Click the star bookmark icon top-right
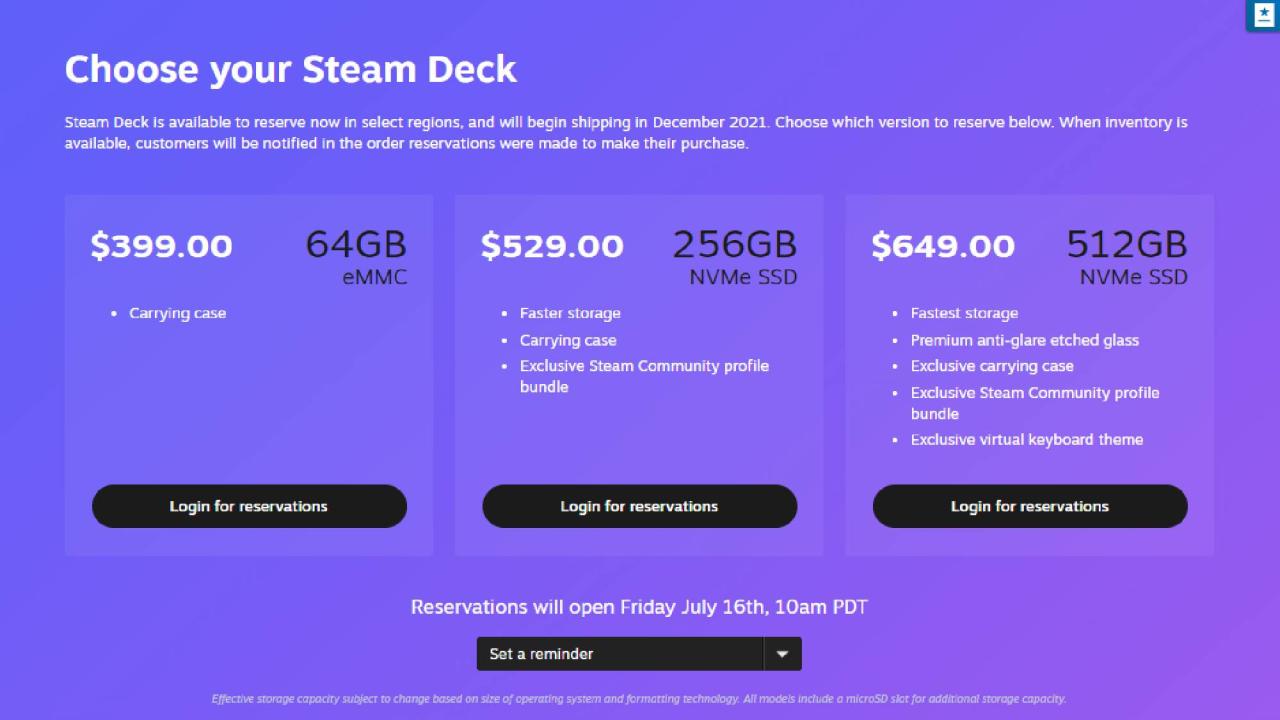Image resolution: width=1280 pixels, height=720 pixels. tap(1262, 16)
